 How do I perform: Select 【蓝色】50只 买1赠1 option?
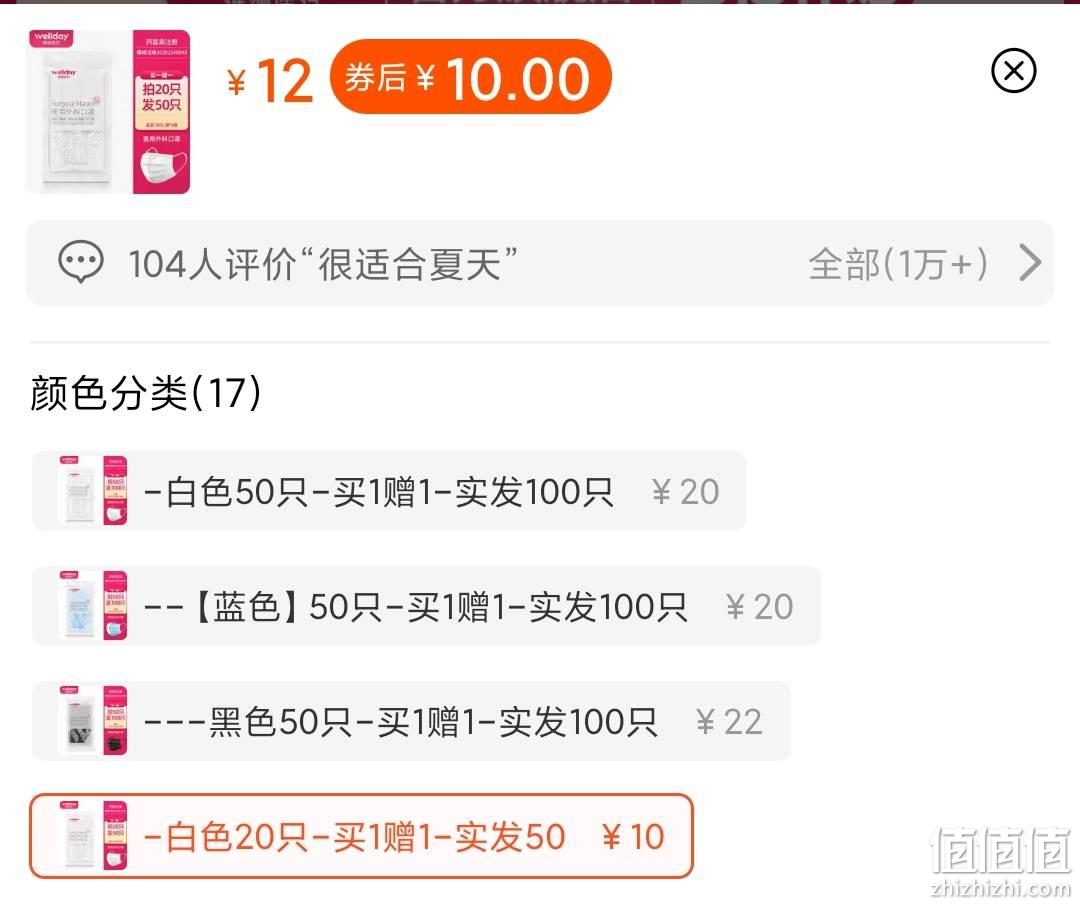point(426,606)
